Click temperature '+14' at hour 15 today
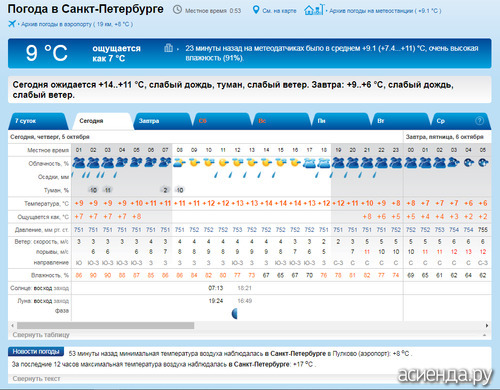500x390 pixels. 281,203
